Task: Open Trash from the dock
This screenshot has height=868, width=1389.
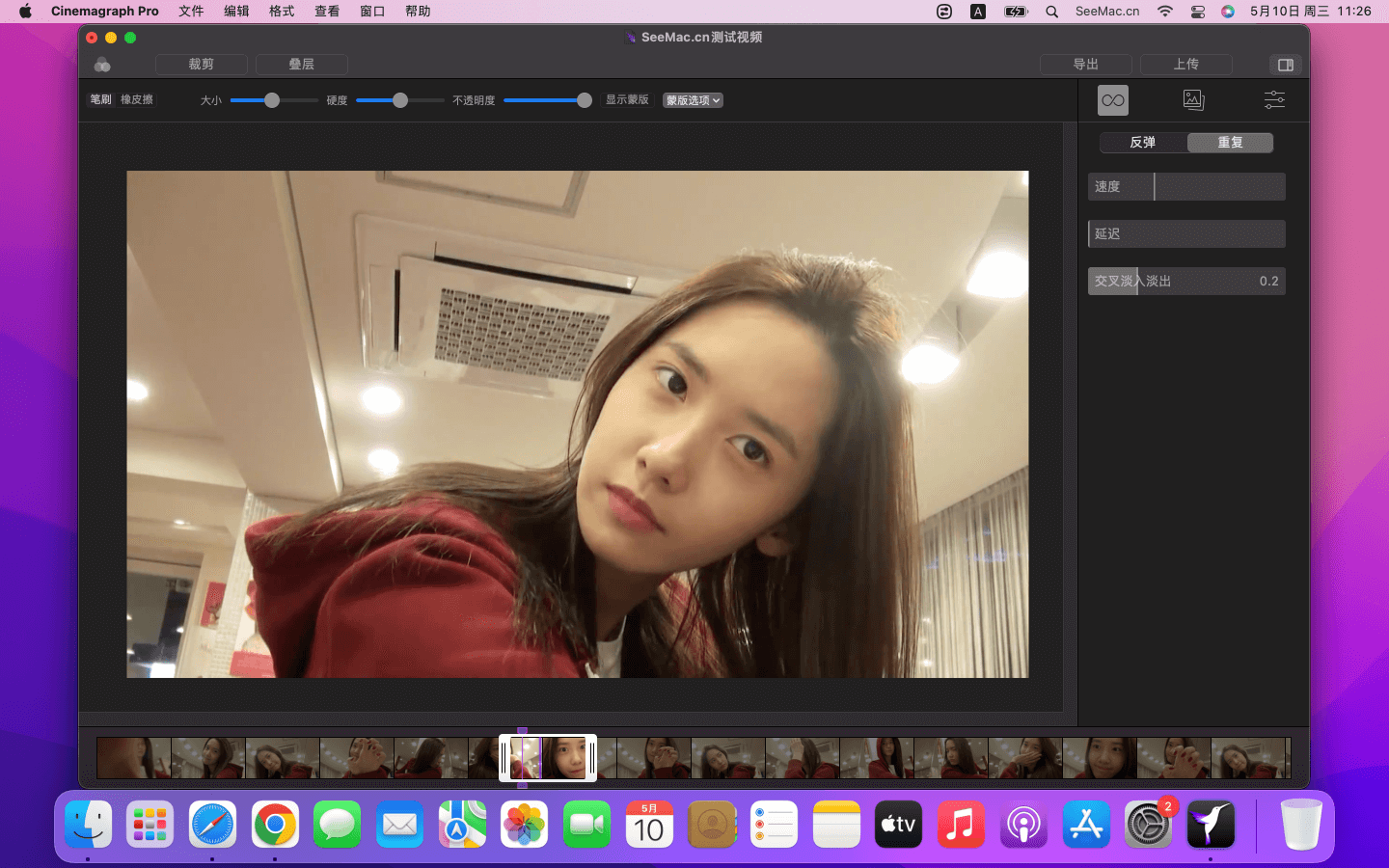Action: coord(1301,825)
